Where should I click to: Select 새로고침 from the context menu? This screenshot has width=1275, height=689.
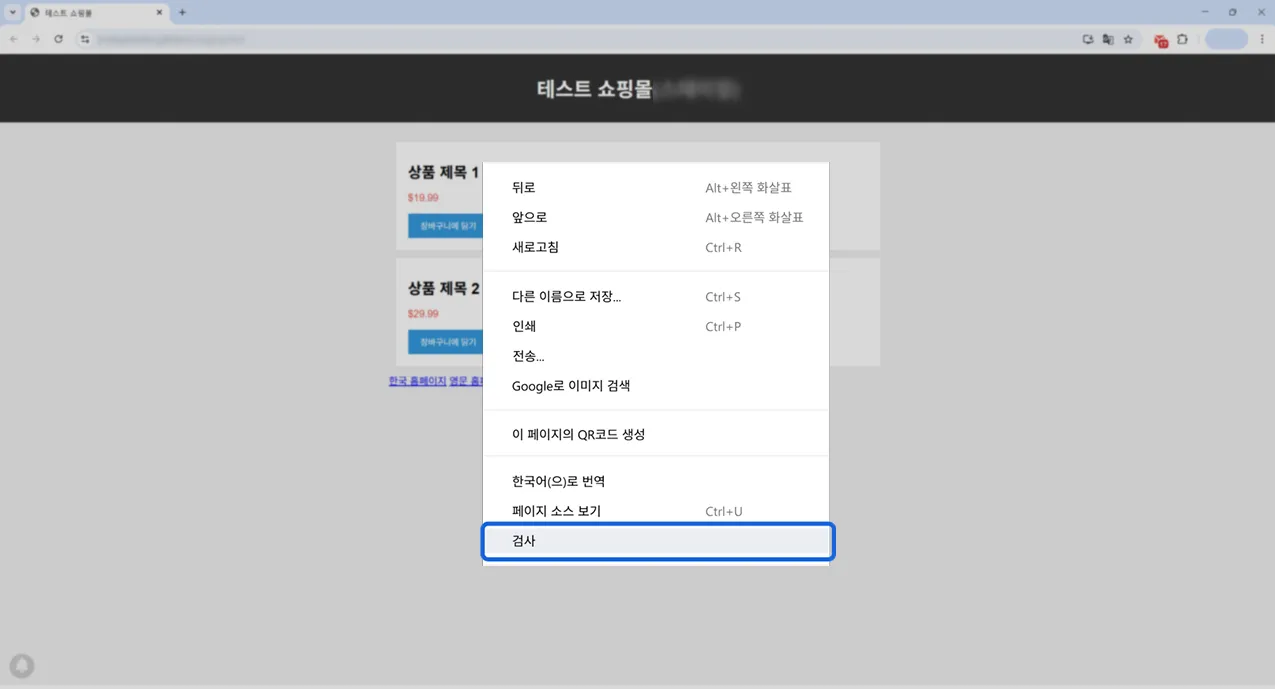(656, 248)
